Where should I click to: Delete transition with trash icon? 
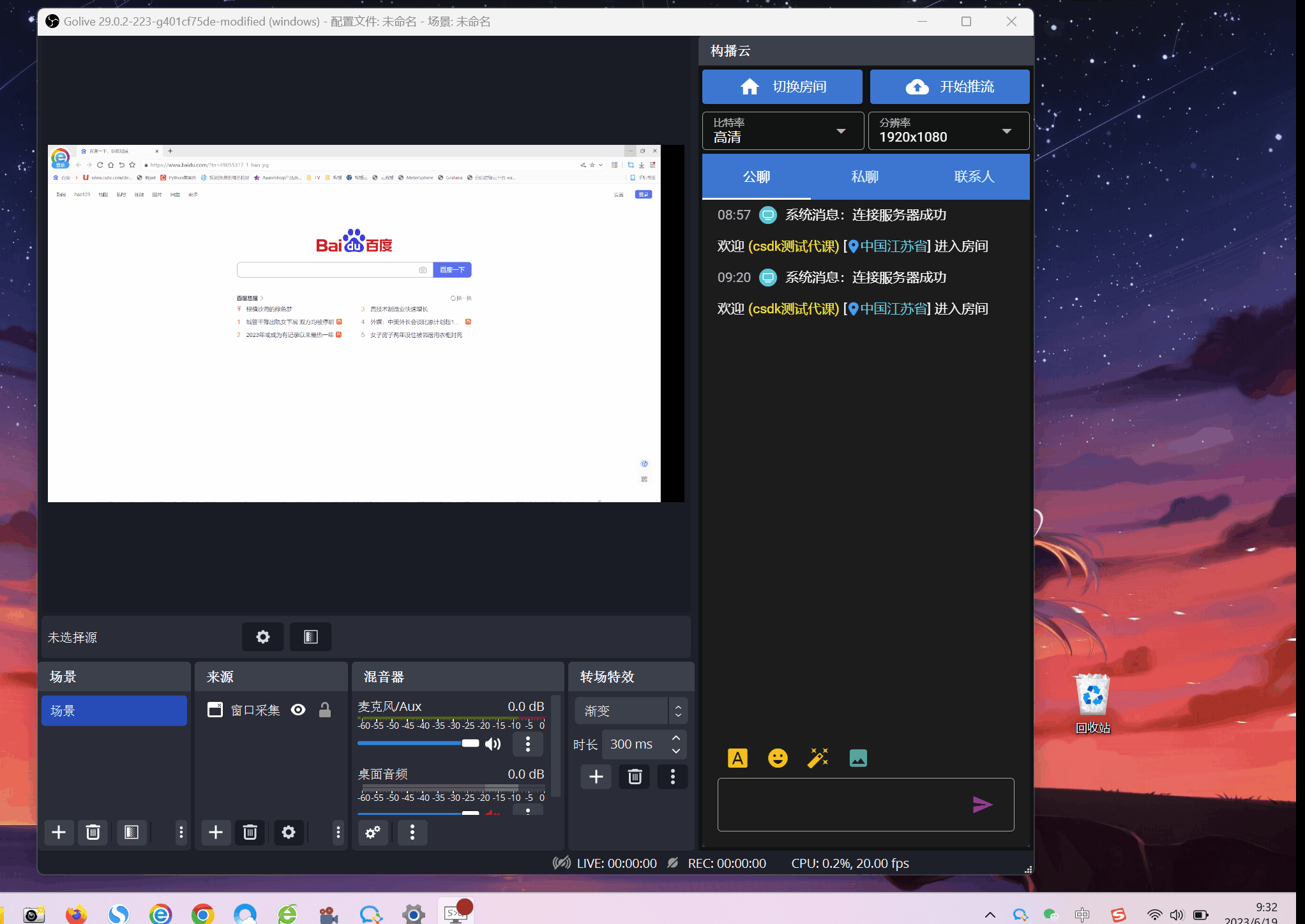[x=635, y=777]
